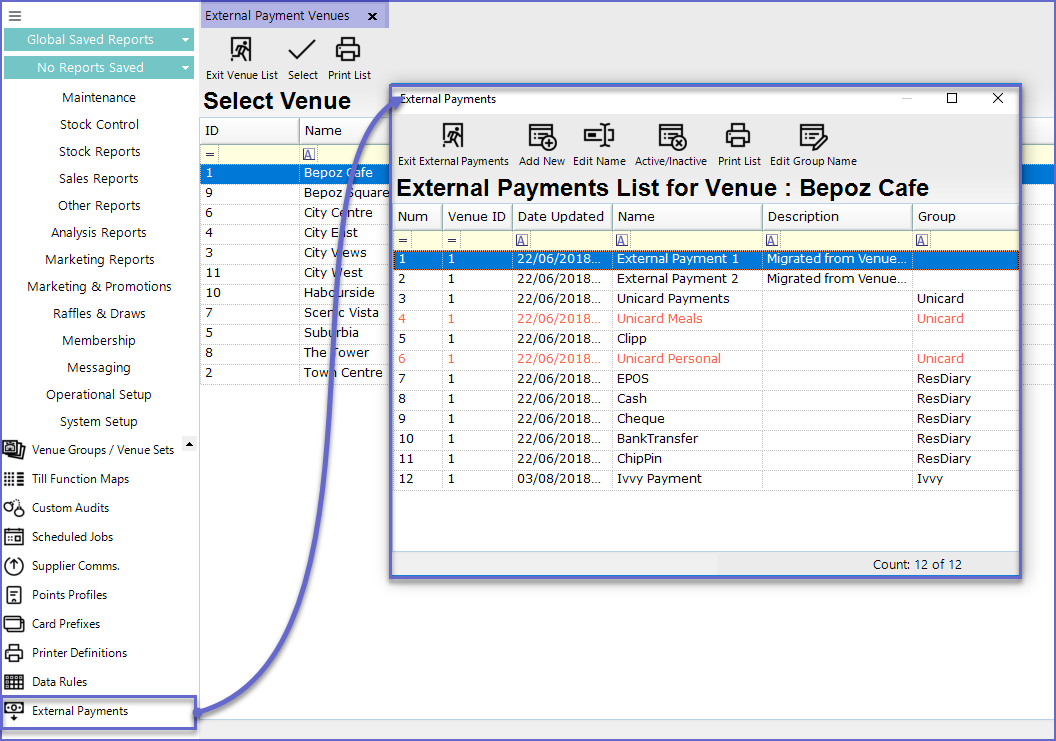The height and width of the screenshot is (741, 1056).
Task: Click the Edit Name icon
Action: (598, 136)
